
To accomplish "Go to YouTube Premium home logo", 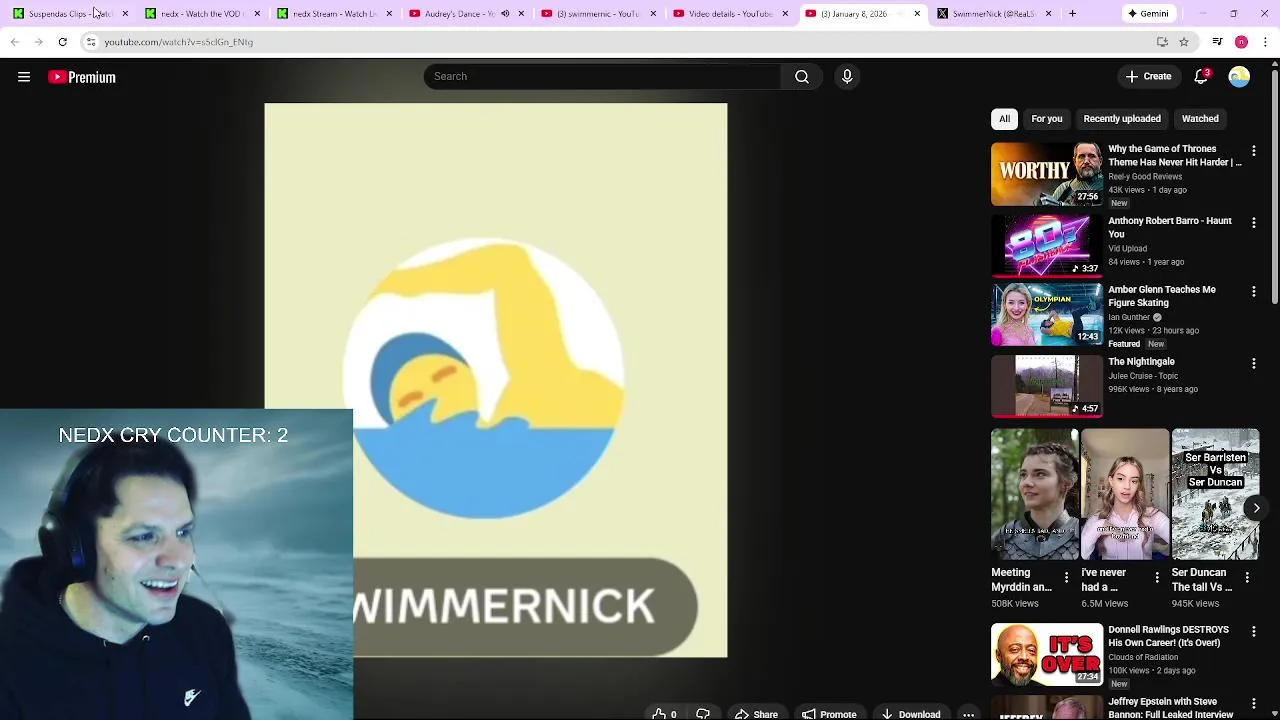I will (82, 77).
